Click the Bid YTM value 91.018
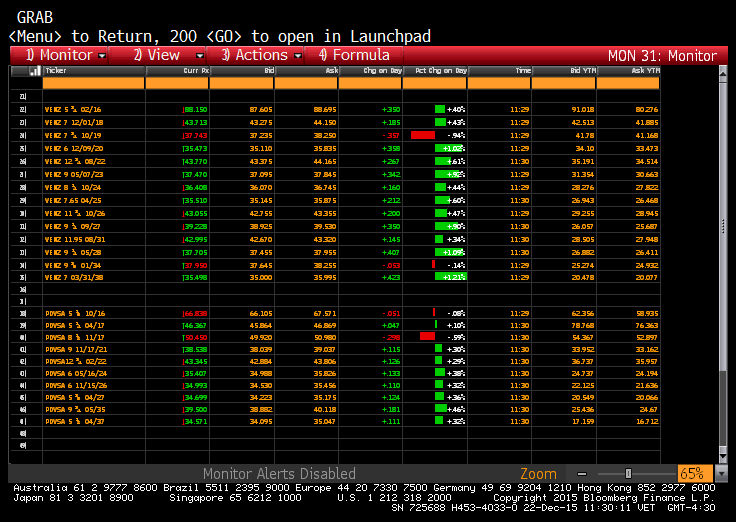Screen dimensions: 736x522 click(583, 109)
